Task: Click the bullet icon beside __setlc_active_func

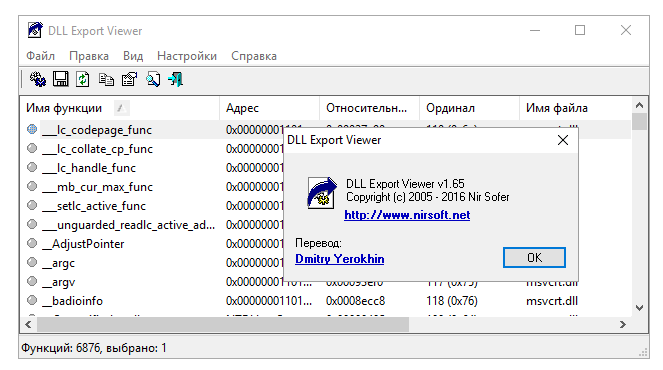Action: [32, 205]
